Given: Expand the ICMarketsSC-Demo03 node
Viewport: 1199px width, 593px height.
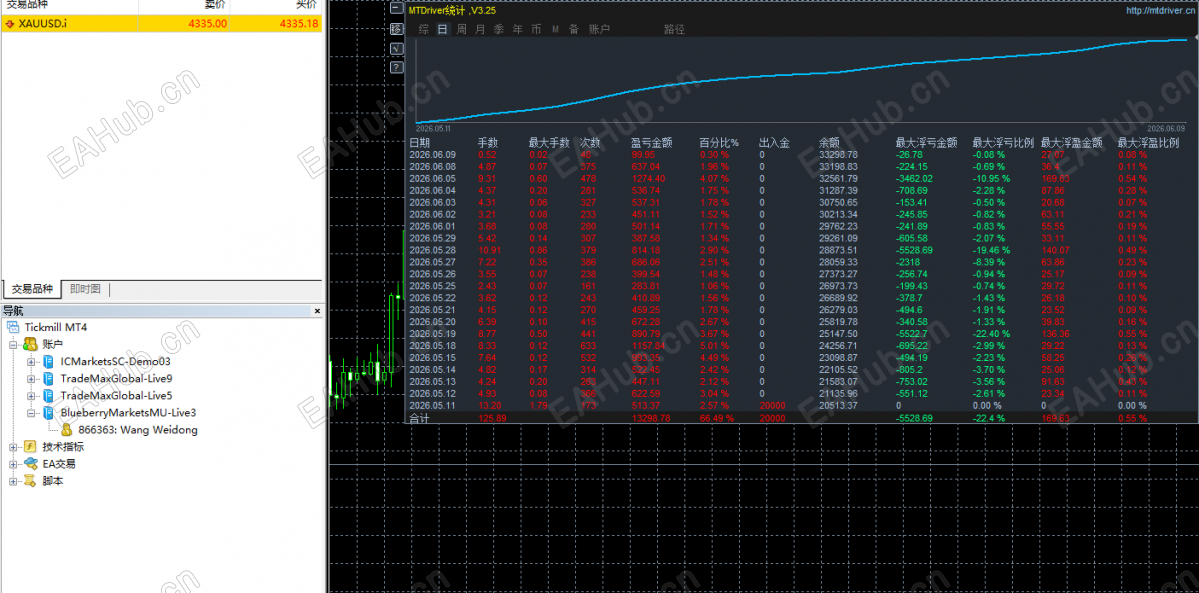Looking at the screenshot, I should click(31, 362).
